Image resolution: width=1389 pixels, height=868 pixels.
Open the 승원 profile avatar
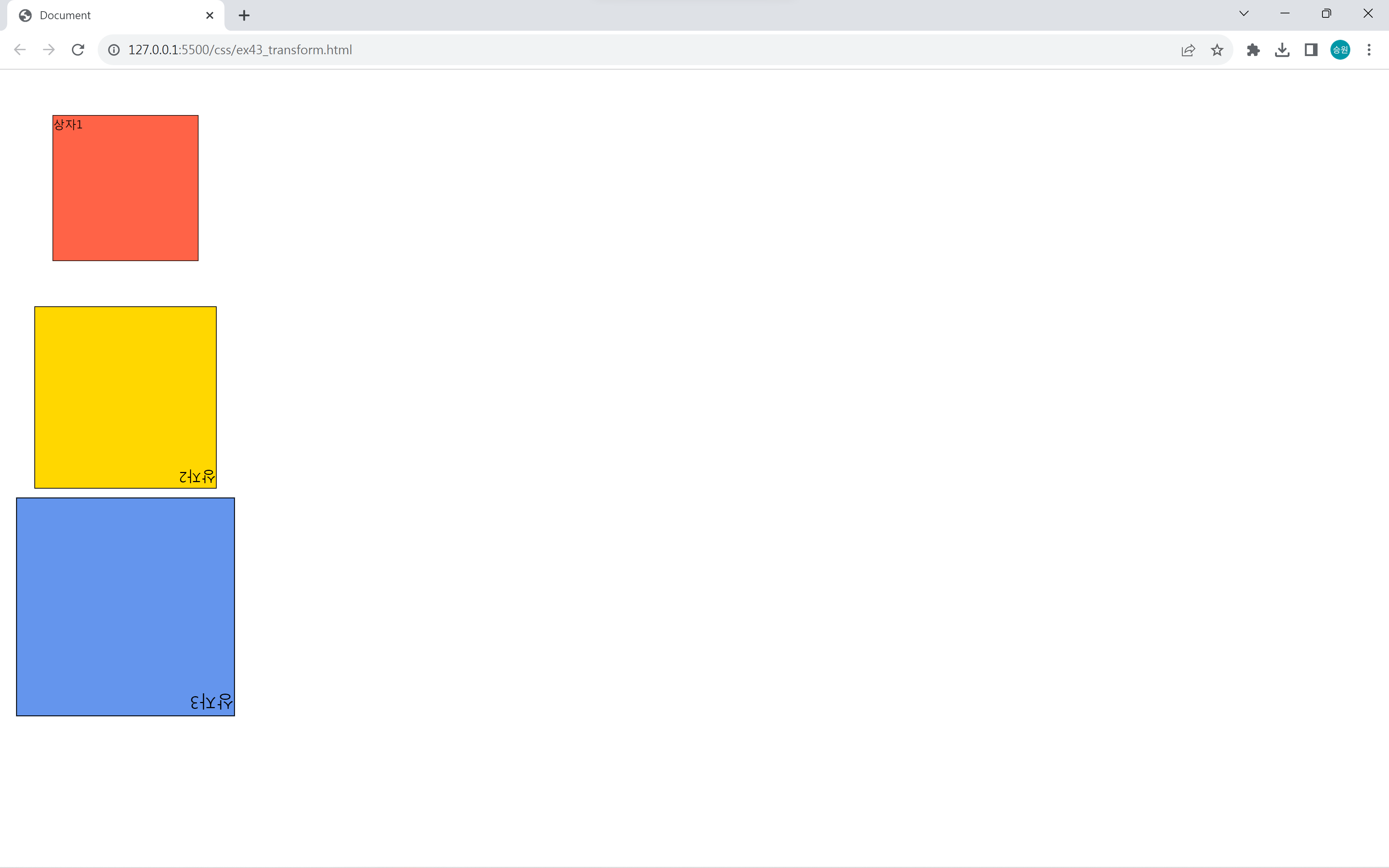[x=1340, y=50]
